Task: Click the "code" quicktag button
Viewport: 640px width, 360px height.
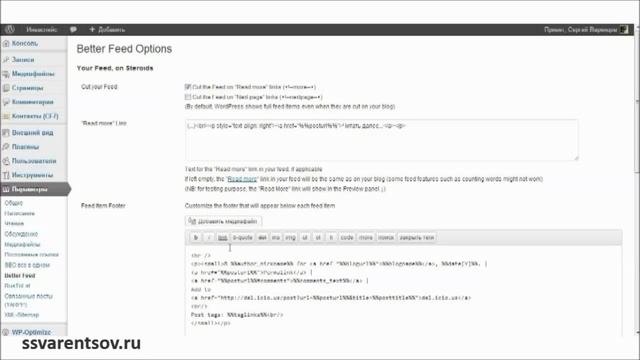Action: [x=347, y=238]
